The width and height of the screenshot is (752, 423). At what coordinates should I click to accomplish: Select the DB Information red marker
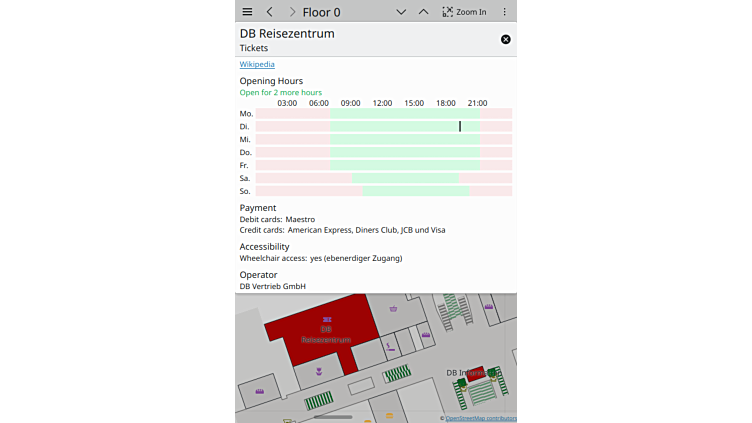[476, 372]
